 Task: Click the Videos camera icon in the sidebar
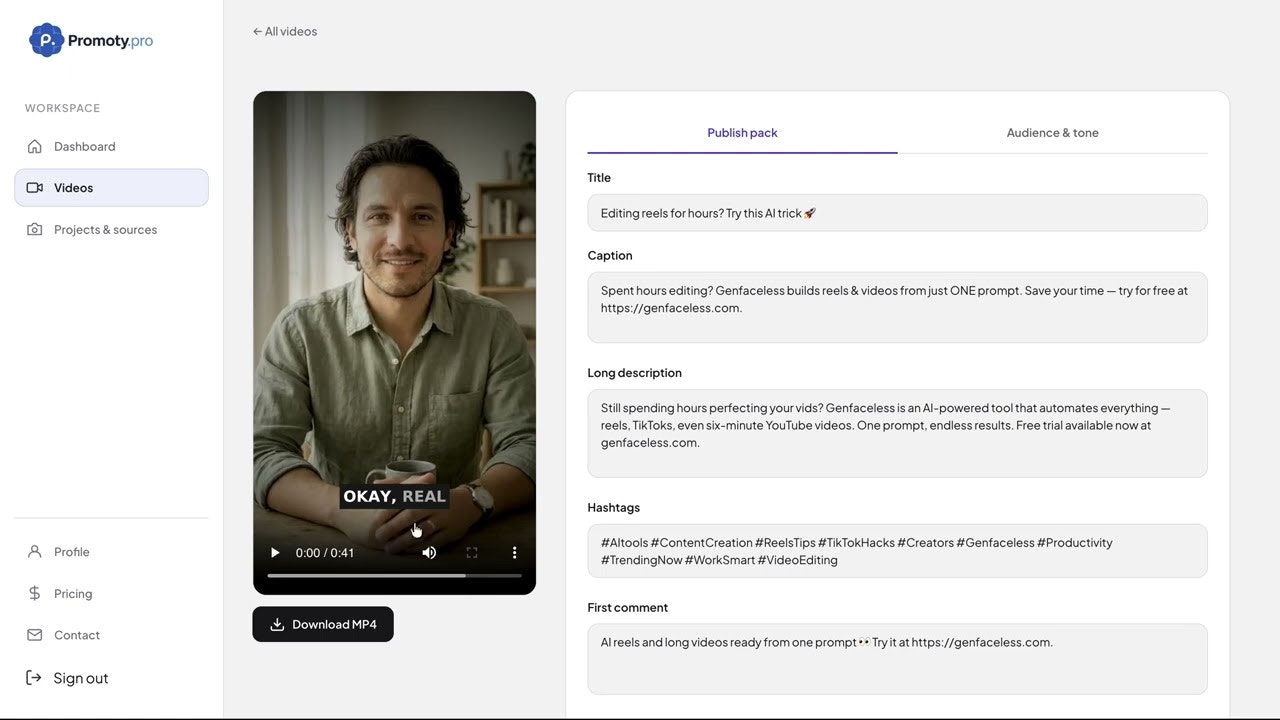35,188
